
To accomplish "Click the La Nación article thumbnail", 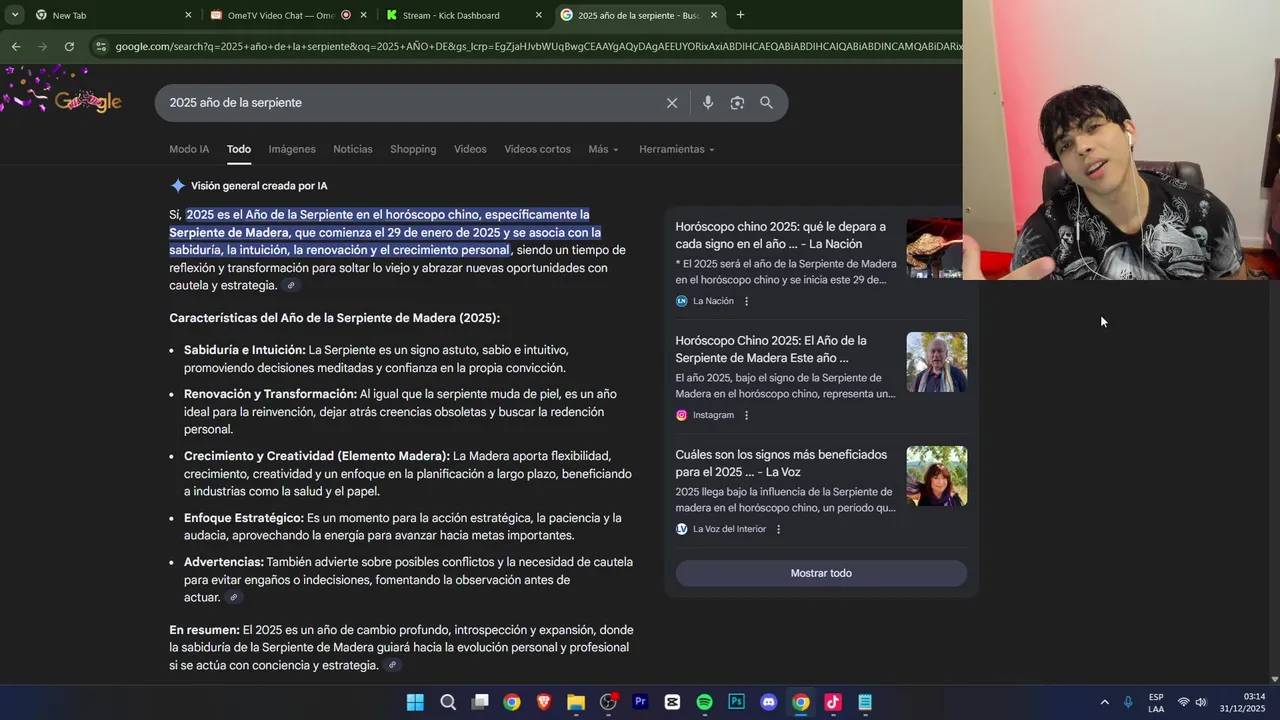I will (934, 248).
